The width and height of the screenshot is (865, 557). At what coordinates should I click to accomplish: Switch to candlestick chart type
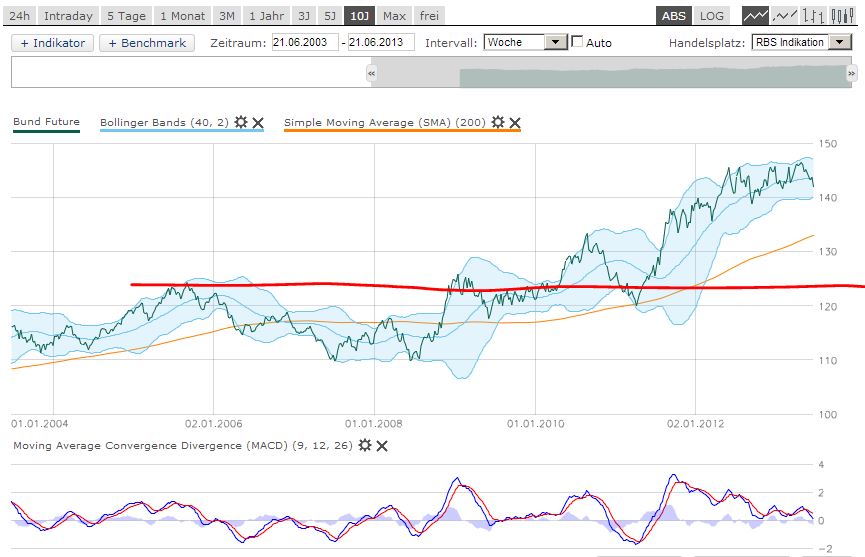843,16
